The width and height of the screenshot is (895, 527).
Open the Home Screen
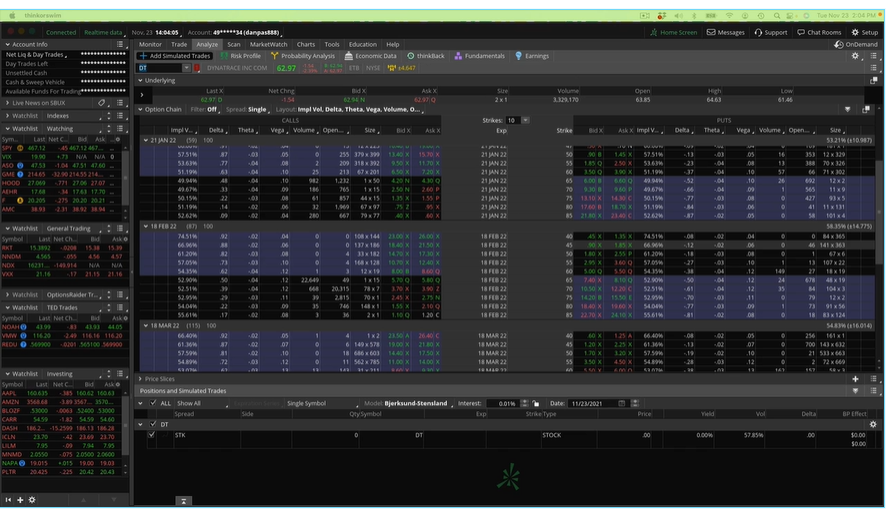pos(674,33)
